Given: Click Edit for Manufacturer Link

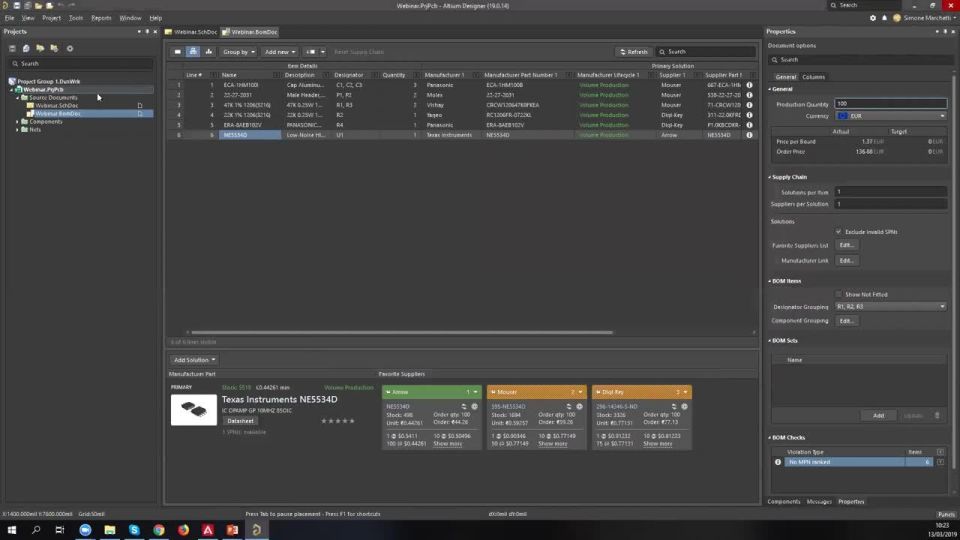Looking at the screenshot, I should [x=846, y=261].
